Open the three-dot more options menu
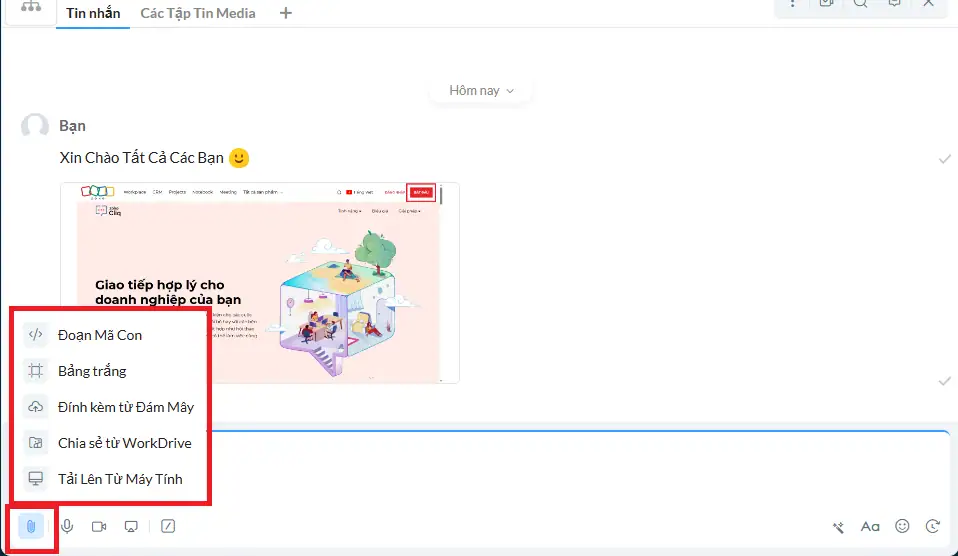This screenshot has height=556, width=958. point(792,4)
